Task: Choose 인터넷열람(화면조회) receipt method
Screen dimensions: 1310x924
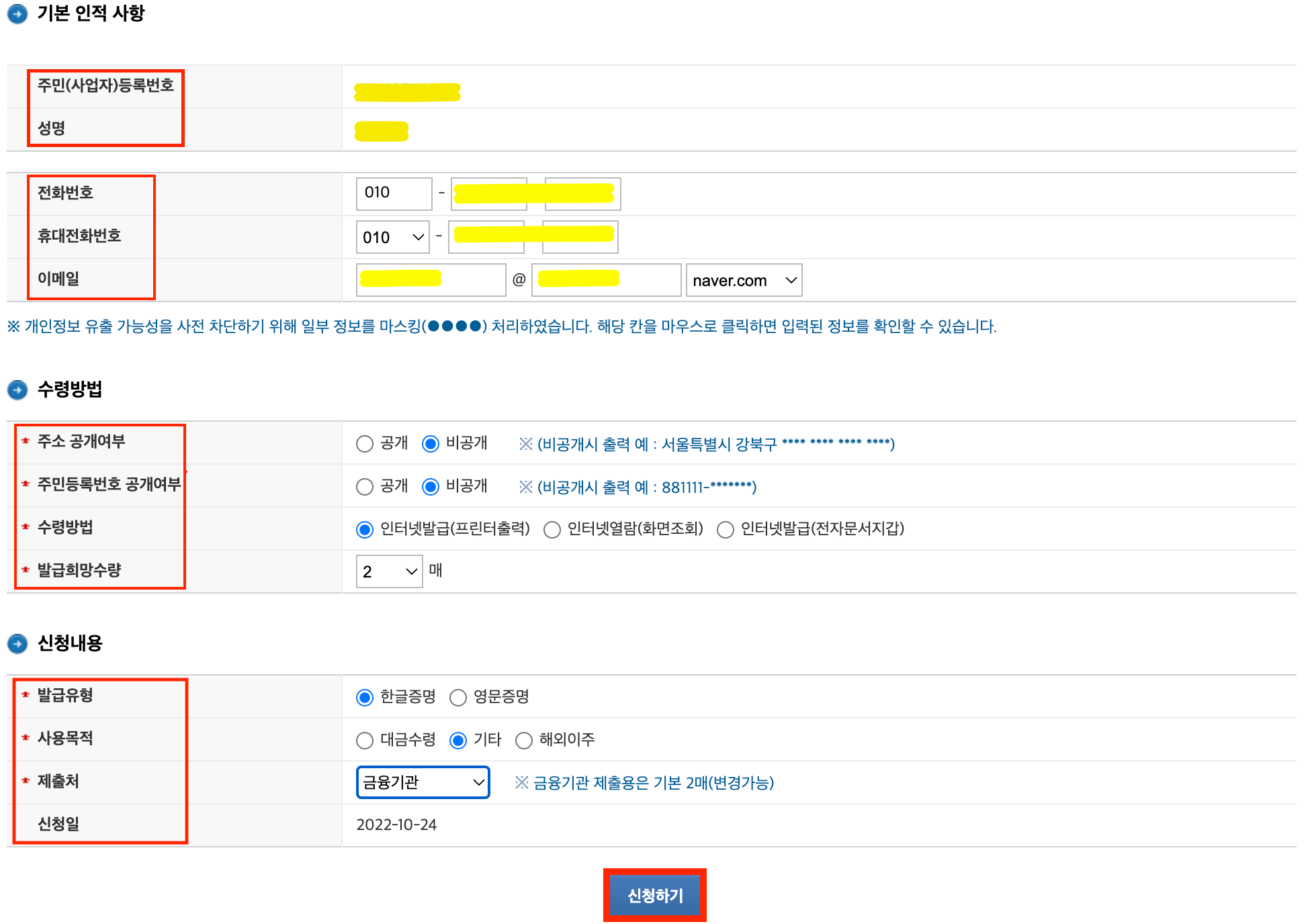Action: tap(552, 529)
